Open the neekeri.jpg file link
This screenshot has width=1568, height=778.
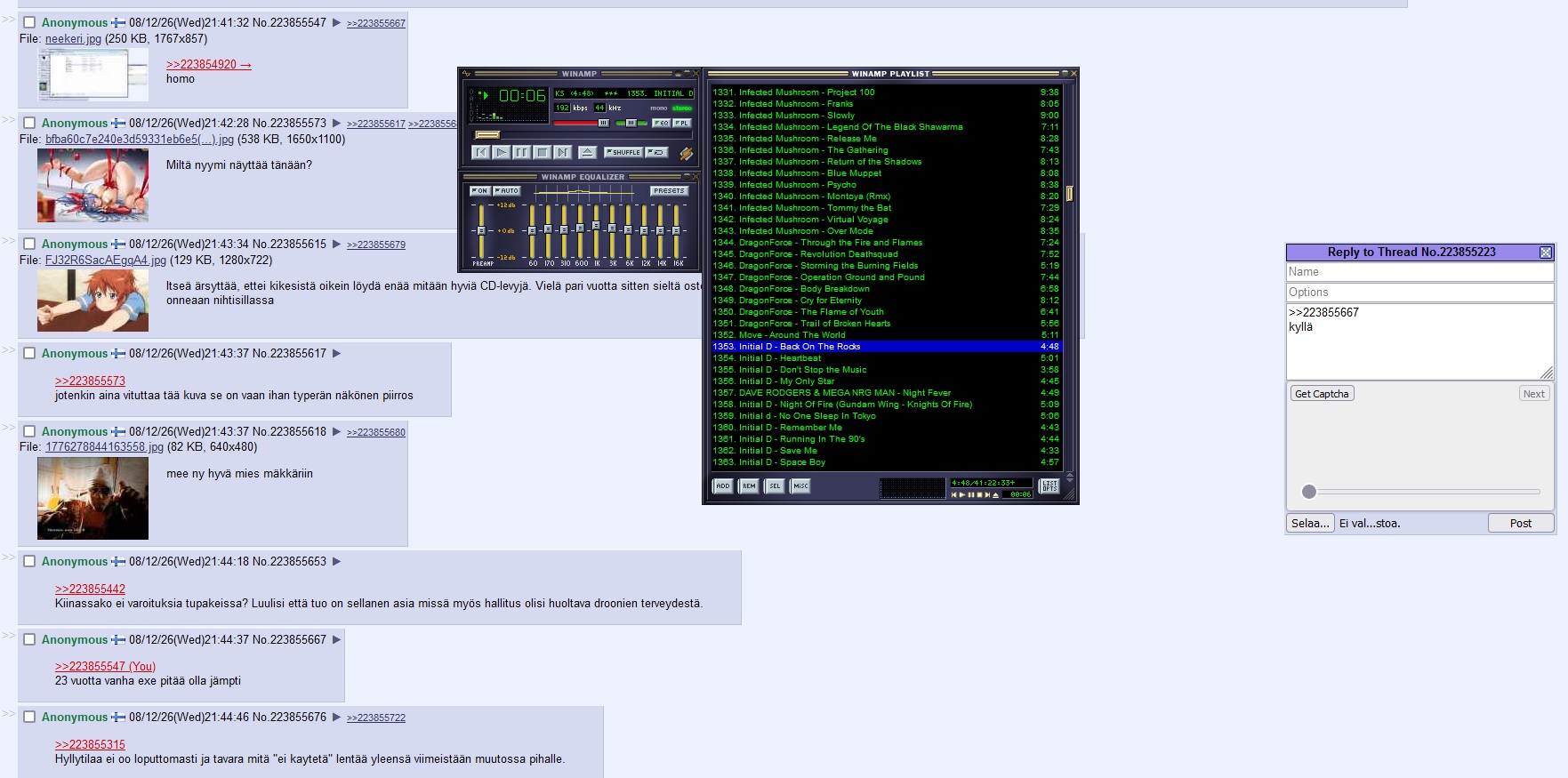pyautogui.click(x=73, y=39)
